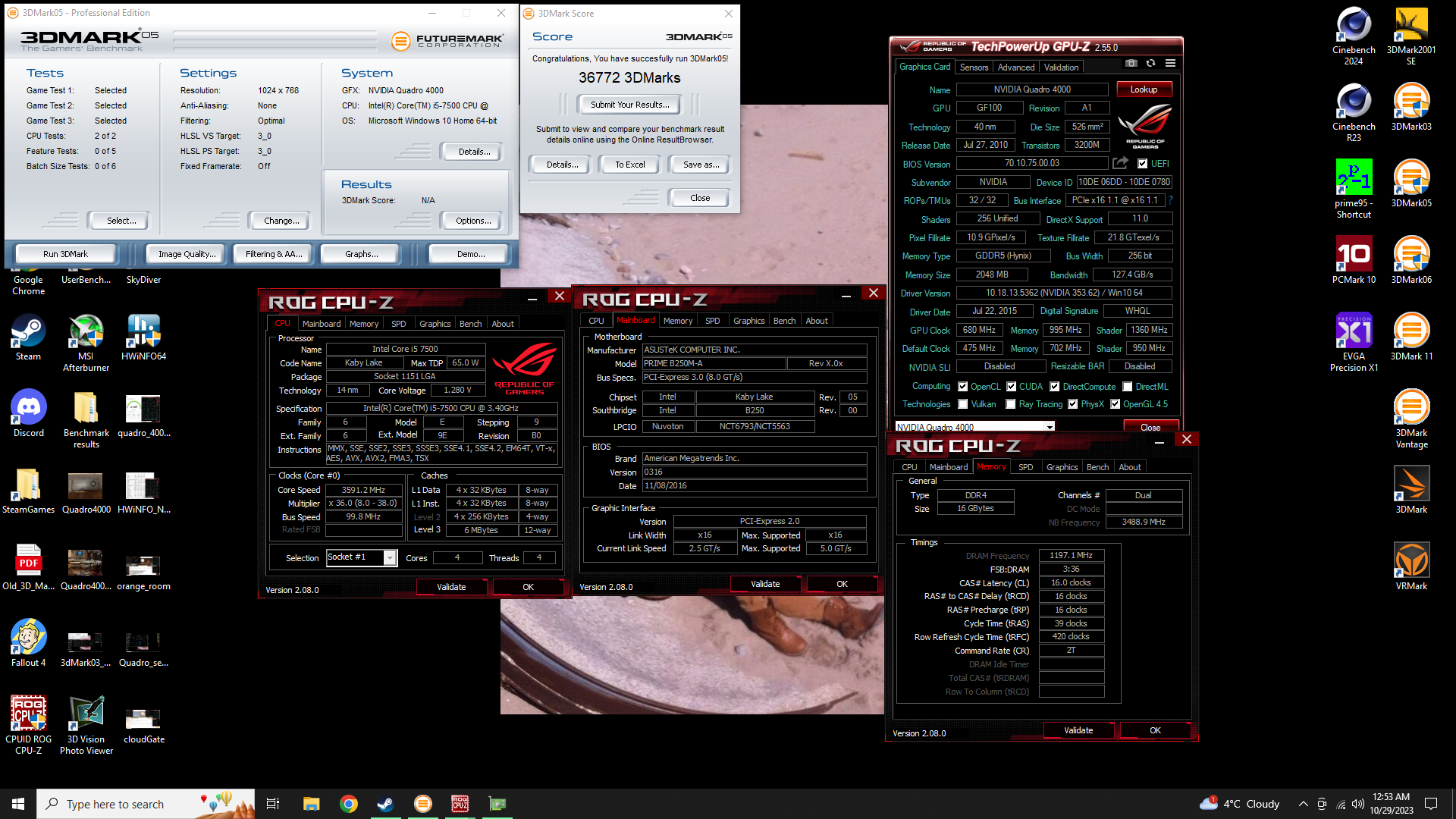This screenshot has width=1456, height=819.
Task: Launch the prime95 shortcut
Action: [x=1354, y=190]
